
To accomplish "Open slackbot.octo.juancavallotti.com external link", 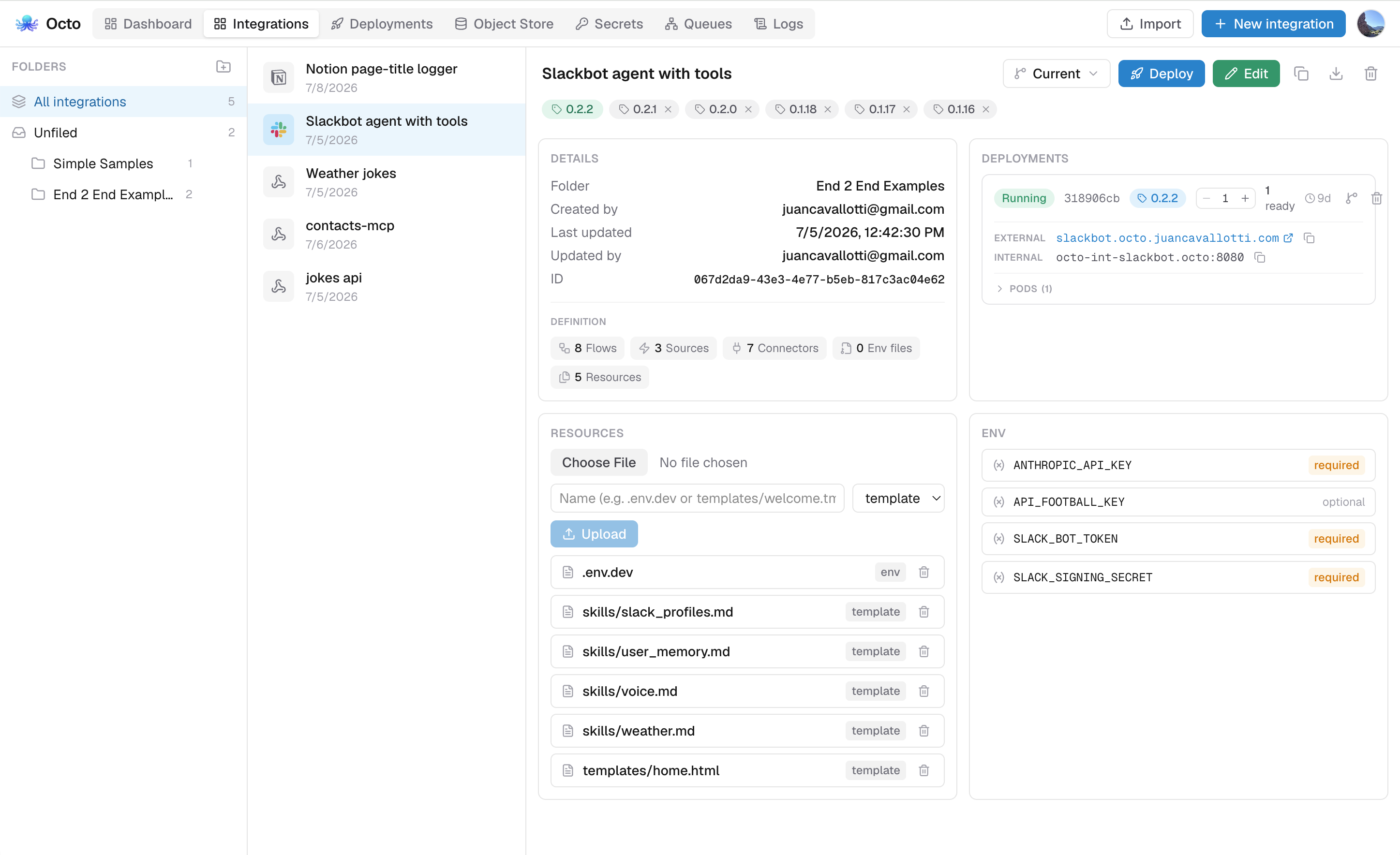I will 1174,238.
